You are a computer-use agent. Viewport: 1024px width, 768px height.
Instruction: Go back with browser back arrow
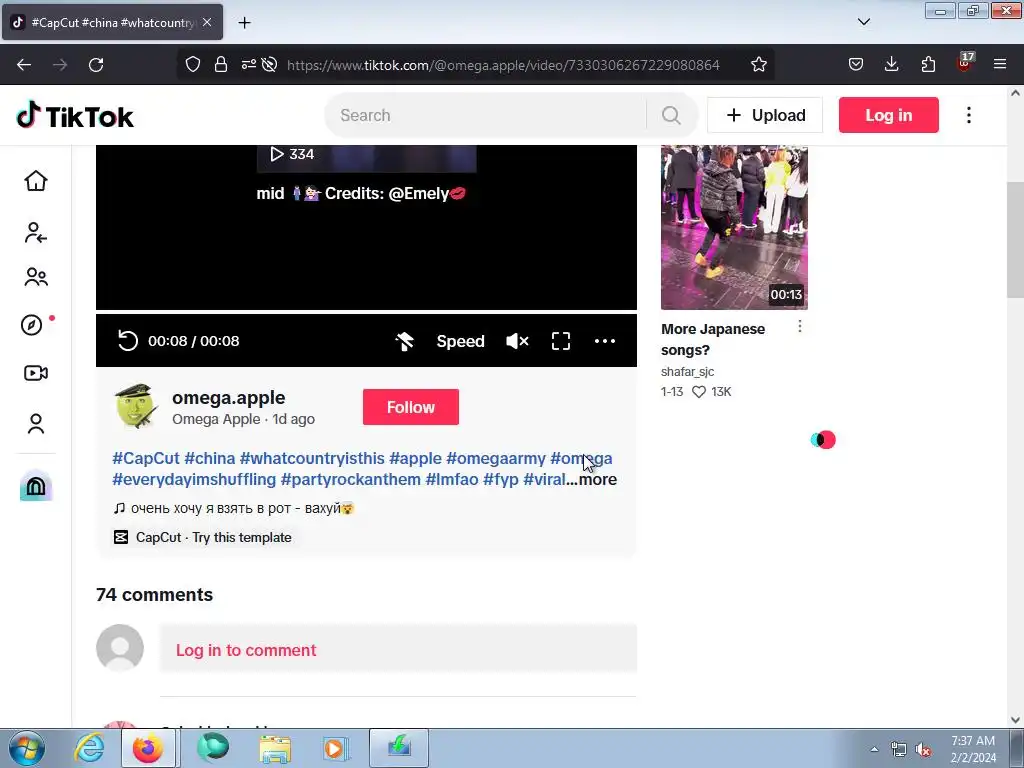coord(24,64)
